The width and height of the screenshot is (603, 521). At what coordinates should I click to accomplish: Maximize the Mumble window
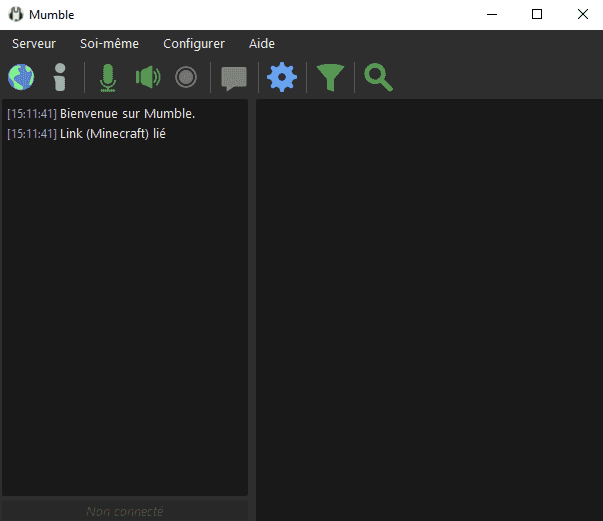pyautogui.click(x=537, y=14)
